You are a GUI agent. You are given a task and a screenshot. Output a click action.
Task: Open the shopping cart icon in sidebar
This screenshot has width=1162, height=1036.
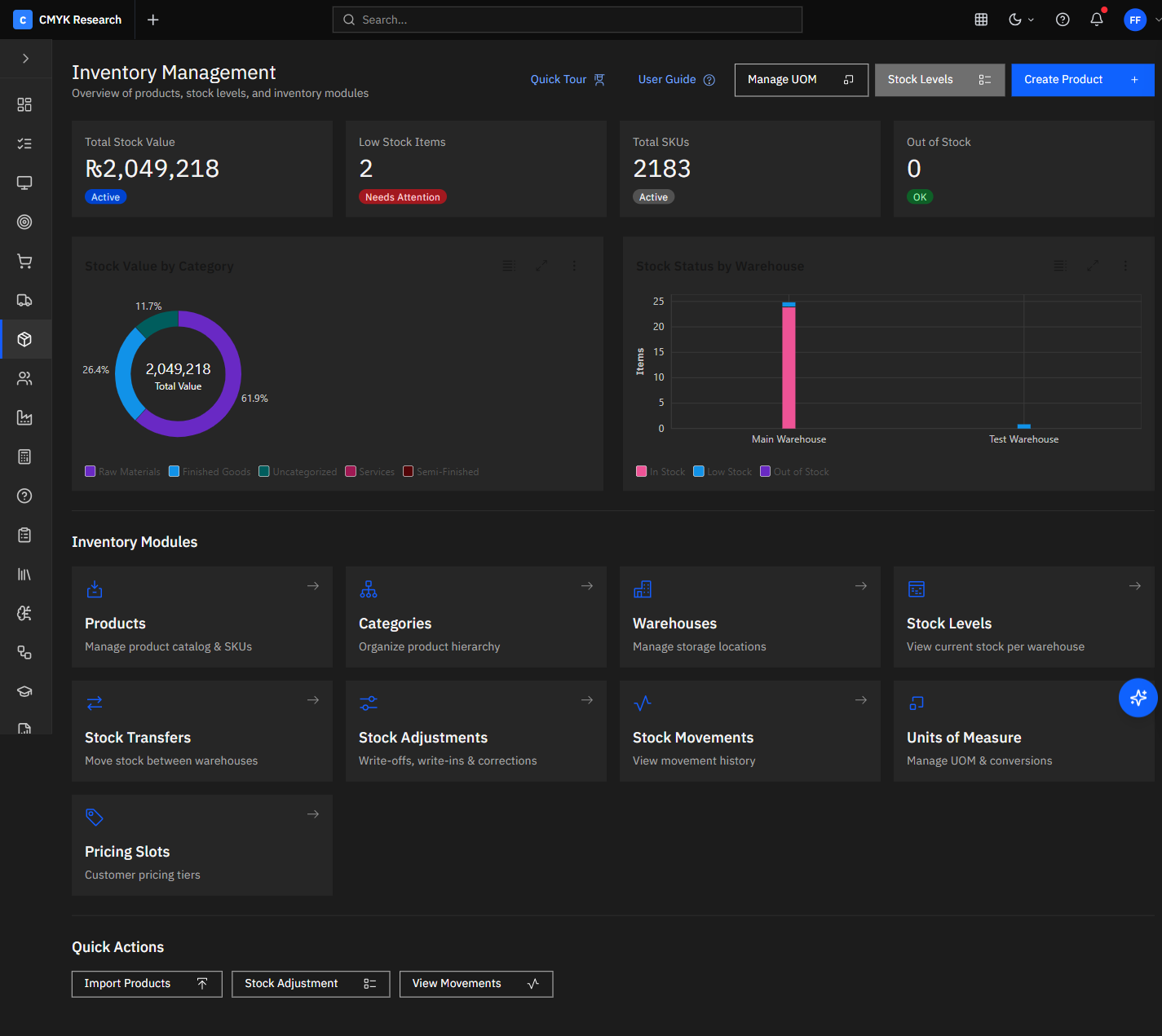point(24,261)
